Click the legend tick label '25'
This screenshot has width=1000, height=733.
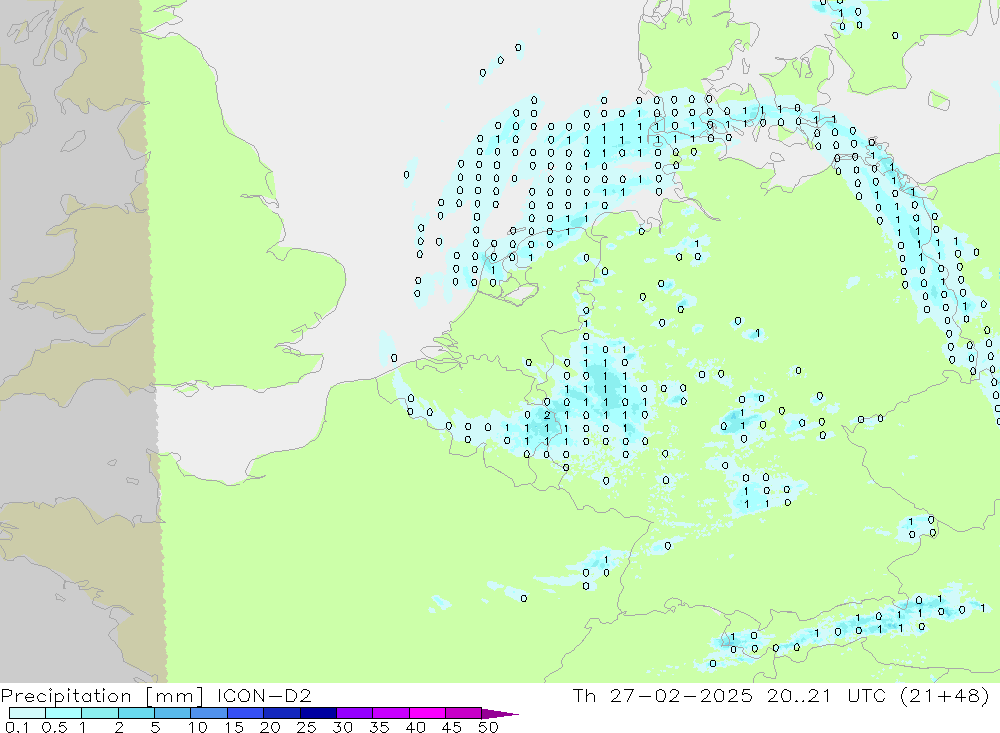(306, 727)
